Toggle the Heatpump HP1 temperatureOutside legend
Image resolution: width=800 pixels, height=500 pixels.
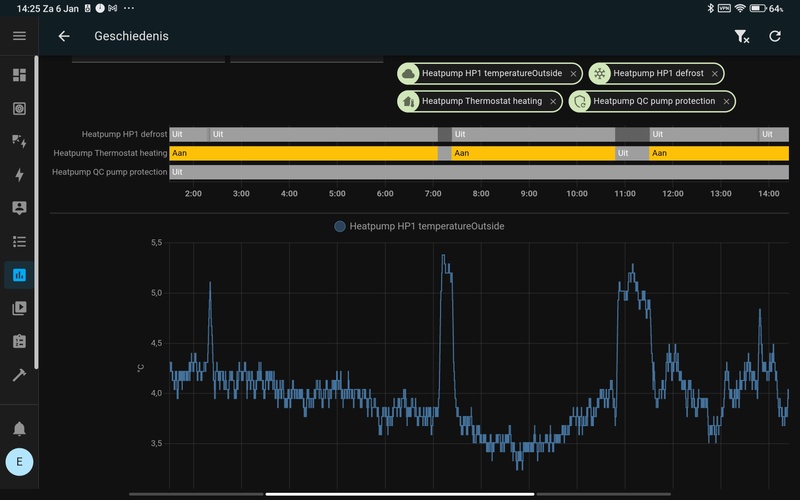pyautogui.click(x=419, y=226)
